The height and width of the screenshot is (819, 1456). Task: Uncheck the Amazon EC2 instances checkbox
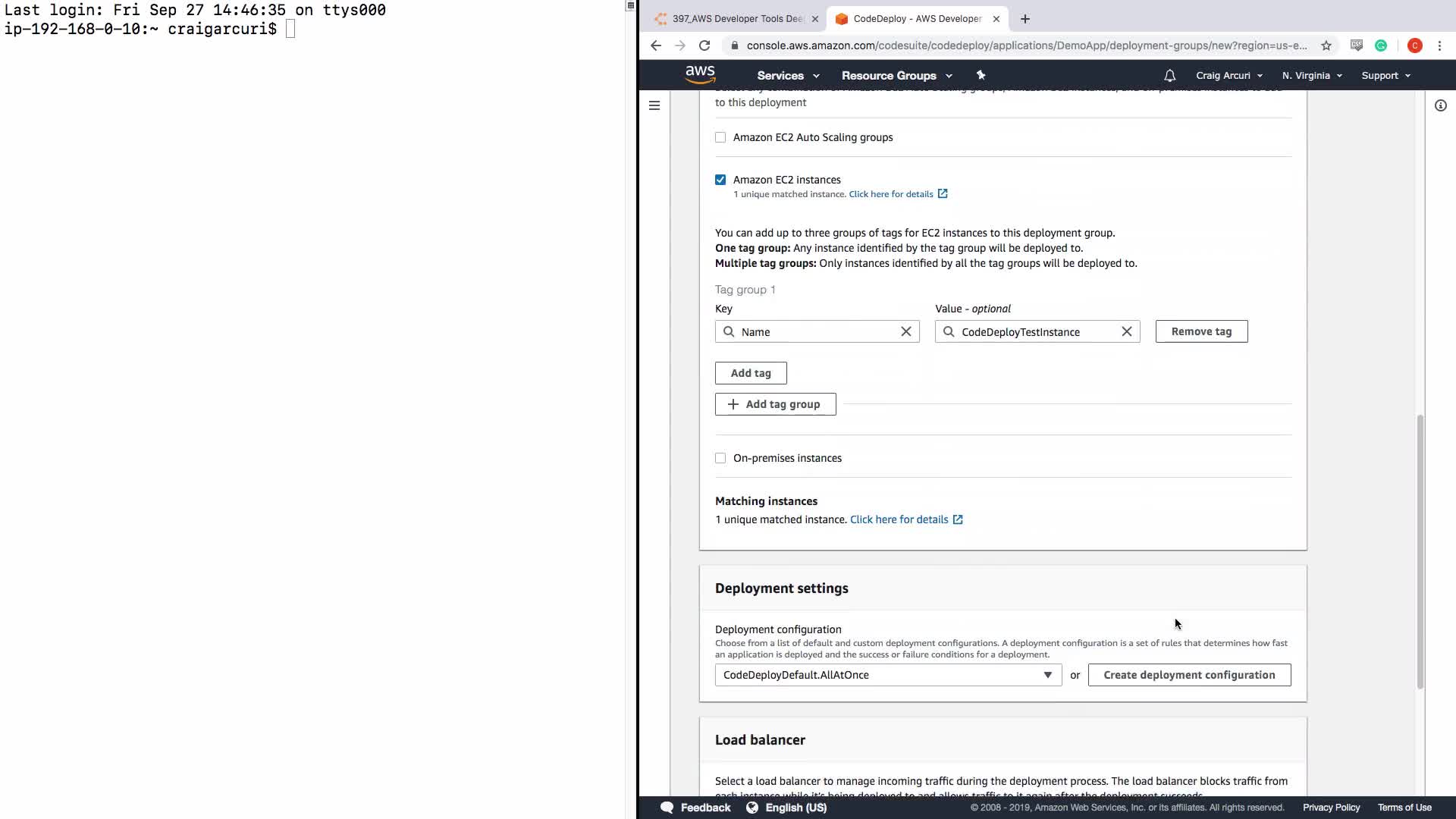point(720,180)
